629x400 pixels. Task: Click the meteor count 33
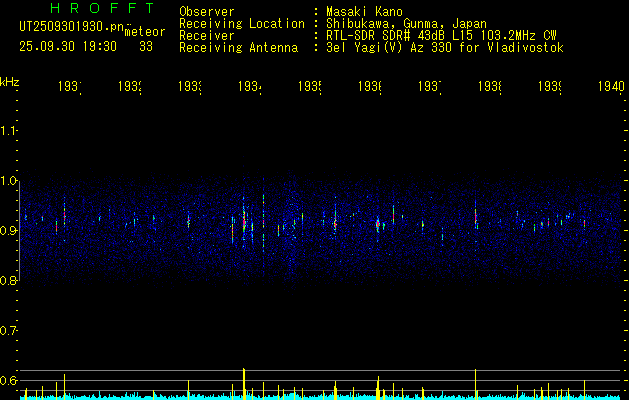click(x=146, y=47)
